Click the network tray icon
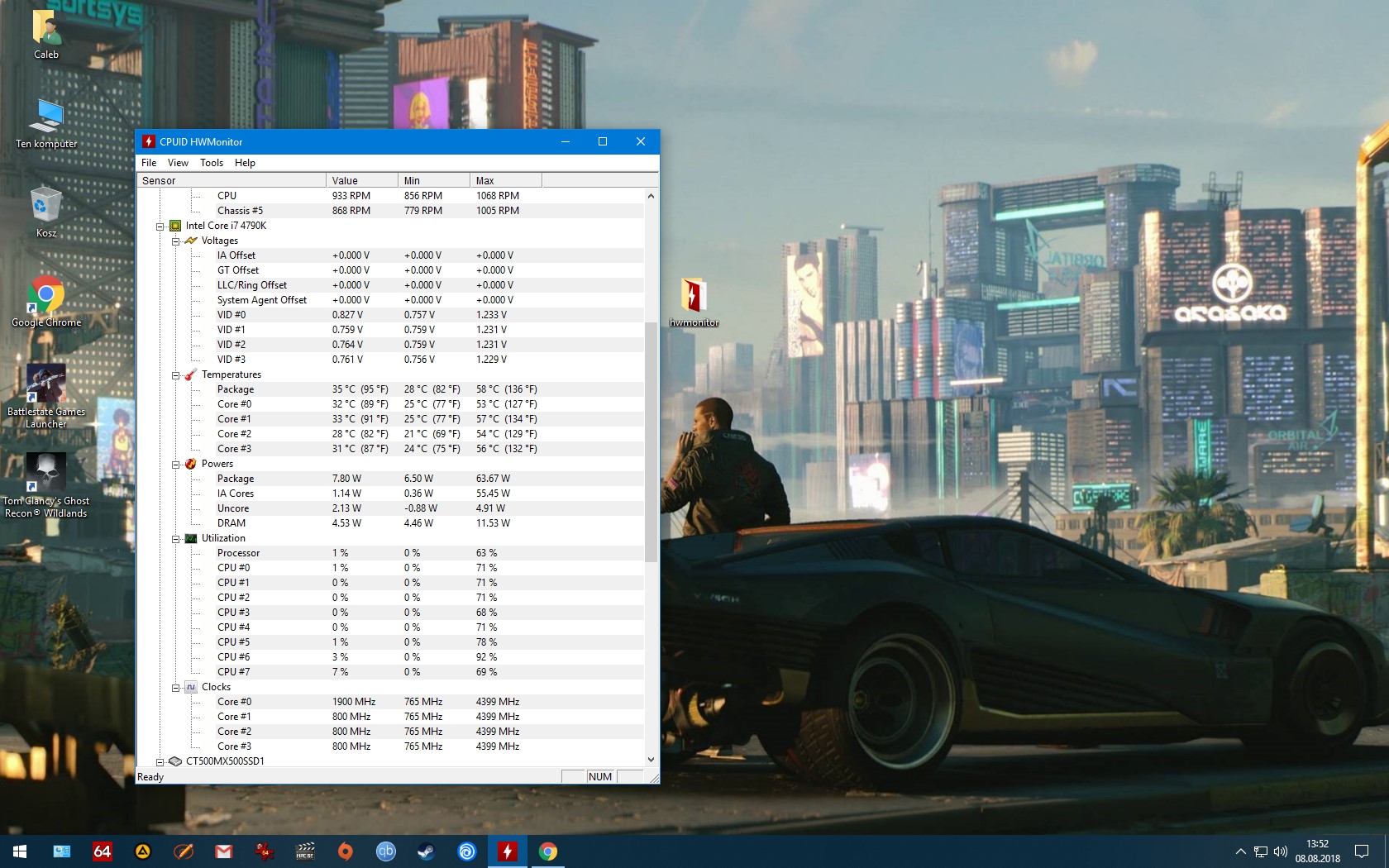Viewport: 1389px width, 868px height. click(x=1260, y=851)
